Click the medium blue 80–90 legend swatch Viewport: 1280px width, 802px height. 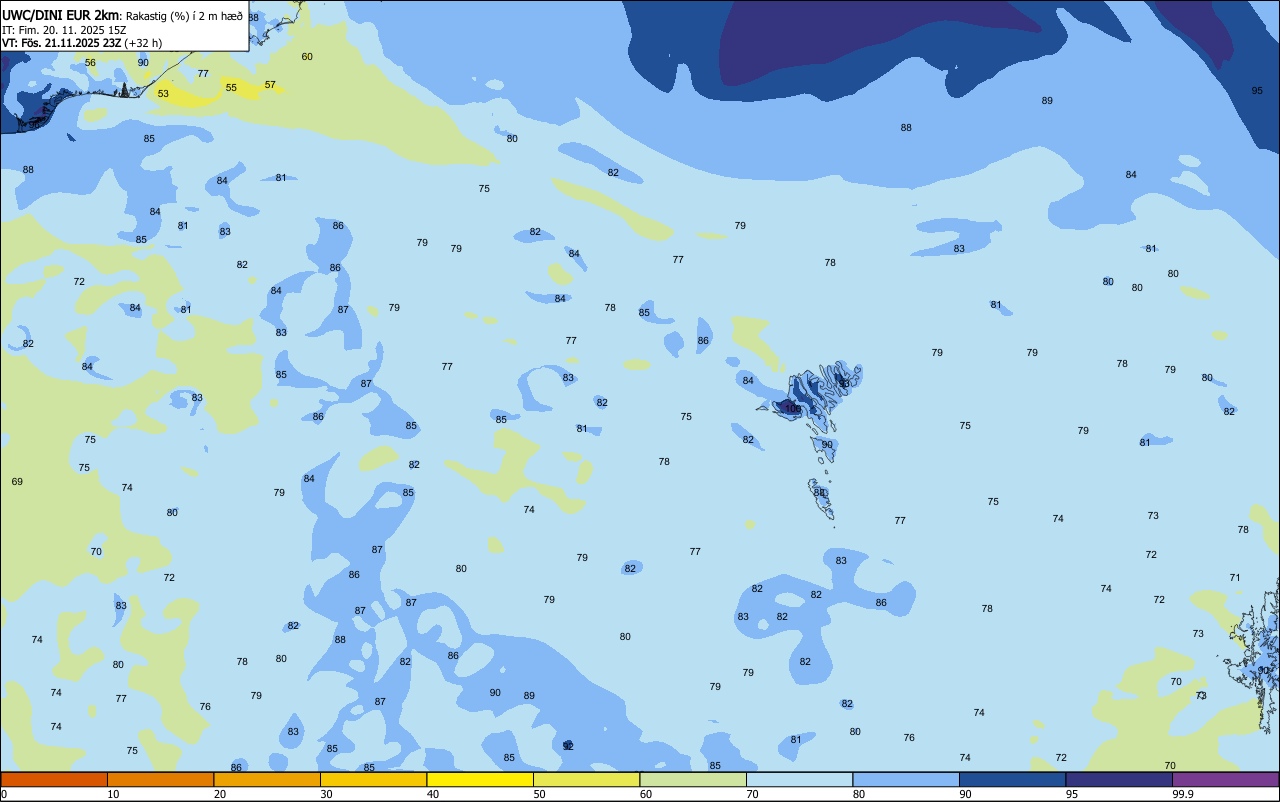[x=906, y=779]
